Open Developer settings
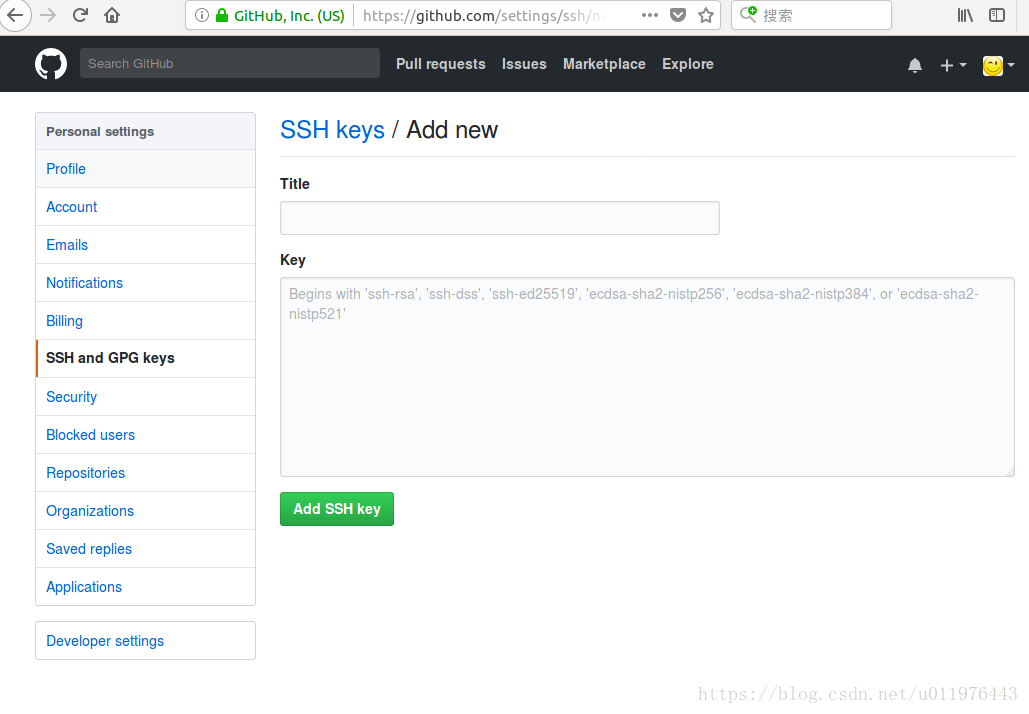This screenshot has width=1029, height=714. coord(145,641)
